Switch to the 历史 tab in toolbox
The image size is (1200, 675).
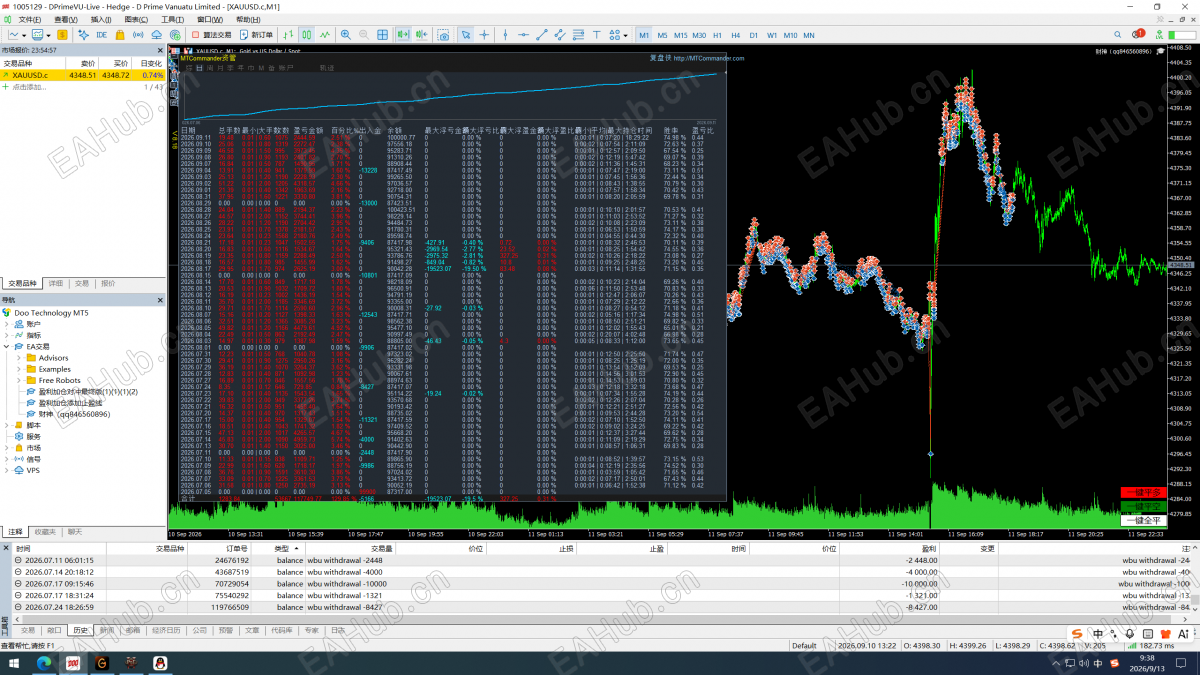coord(81,631)
